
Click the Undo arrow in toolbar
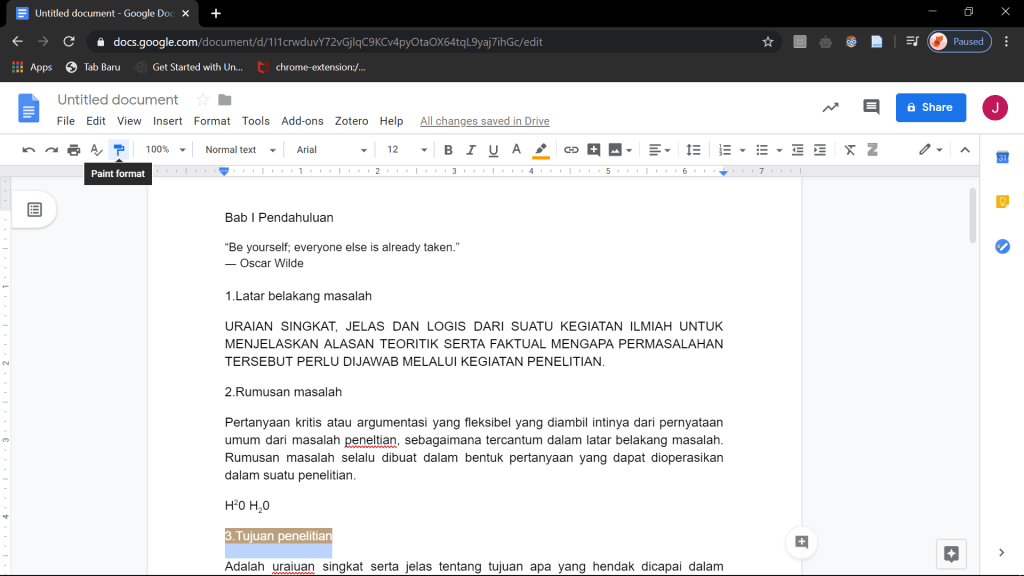[x=28, y=150]
